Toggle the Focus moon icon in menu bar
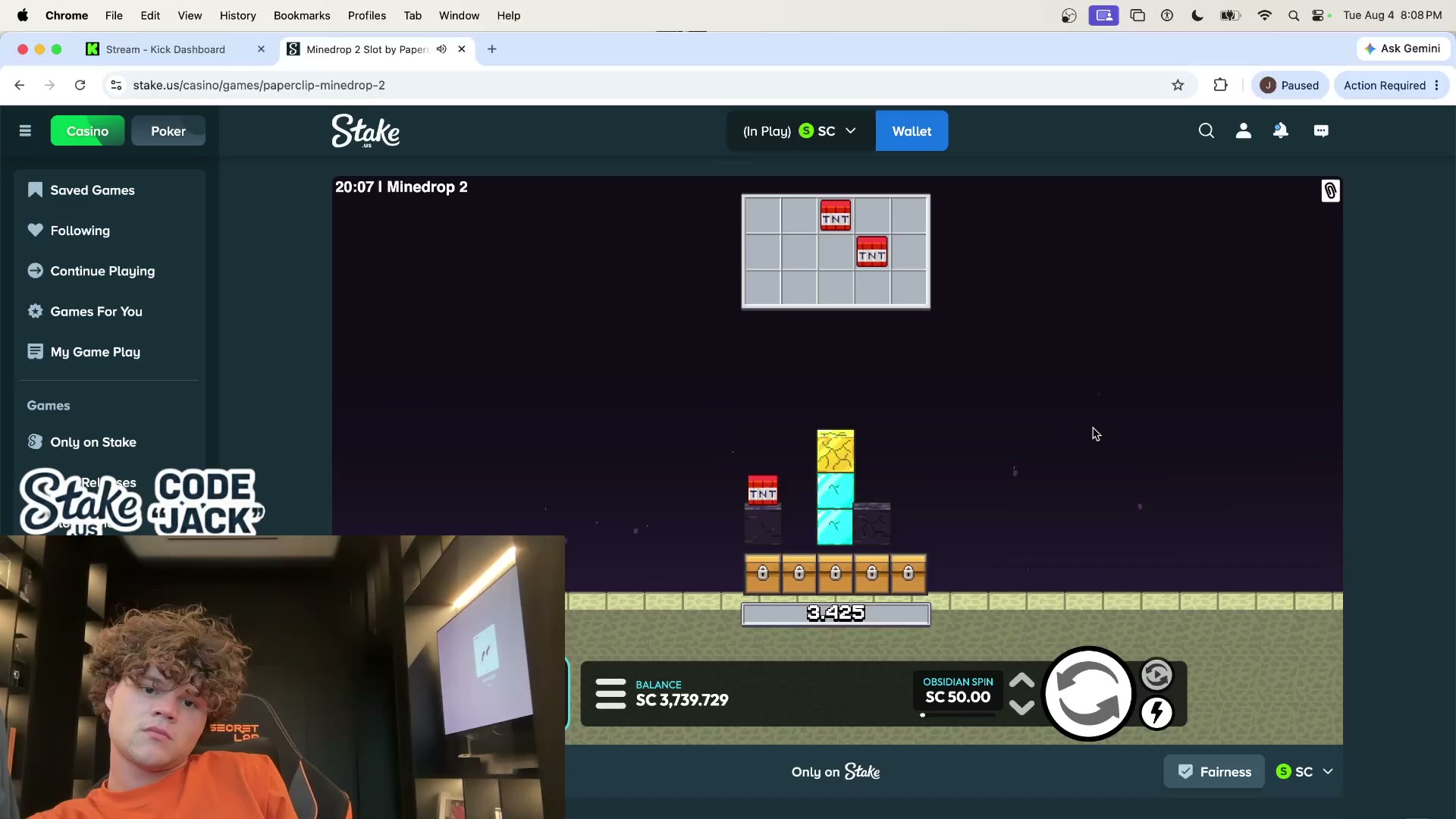 tap(1197, 15)
